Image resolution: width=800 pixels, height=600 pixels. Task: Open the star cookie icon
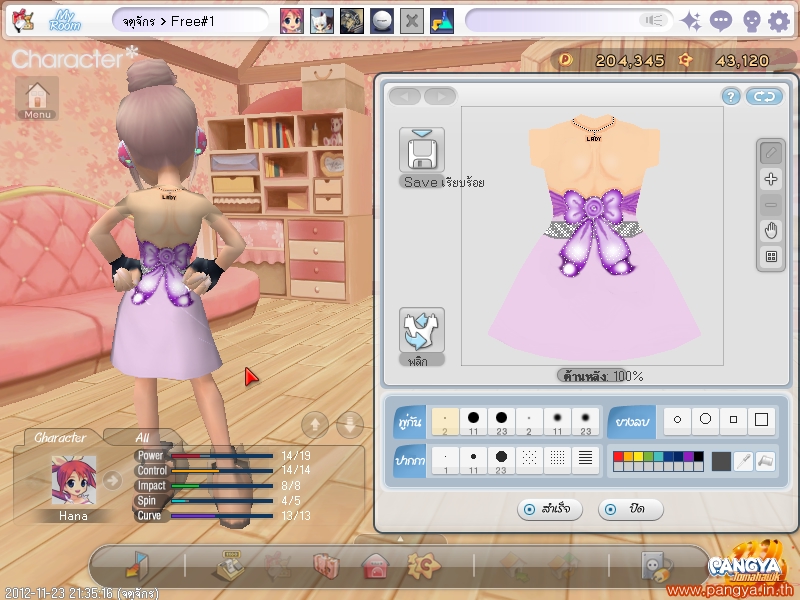click(423, 565)
